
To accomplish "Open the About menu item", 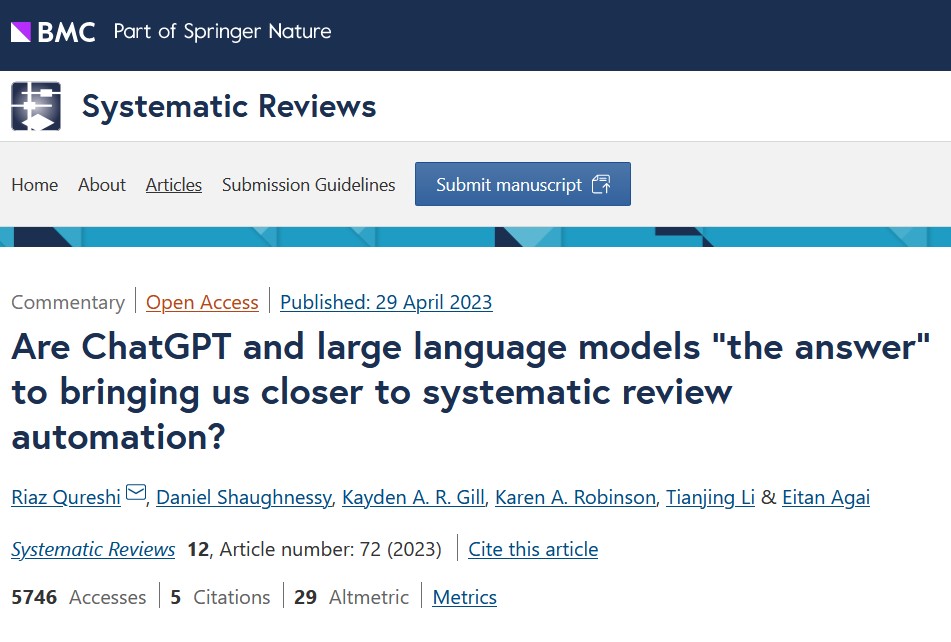I will point(102,184).
